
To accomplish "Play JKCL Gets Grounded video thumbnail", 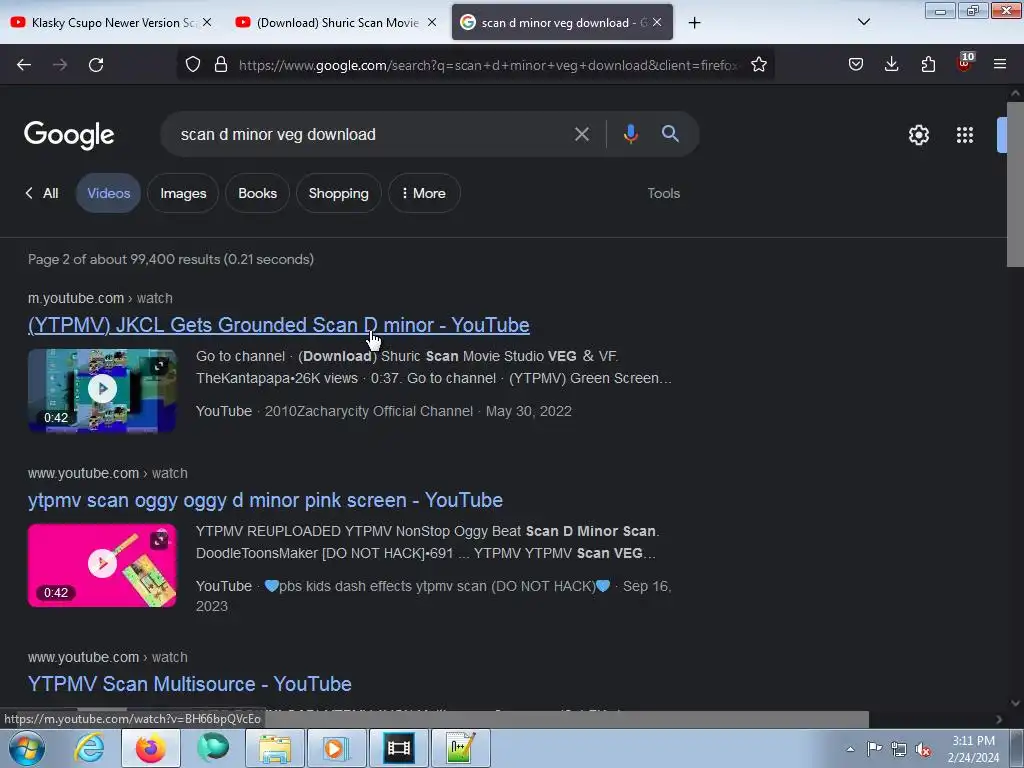I will [x=102, y=390].
